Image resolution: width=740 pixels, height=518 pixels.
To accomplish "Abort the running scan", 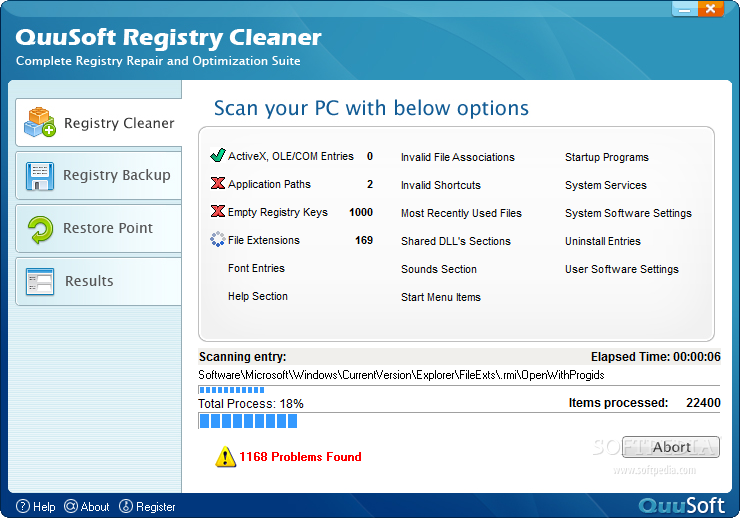I will [671, 447].
